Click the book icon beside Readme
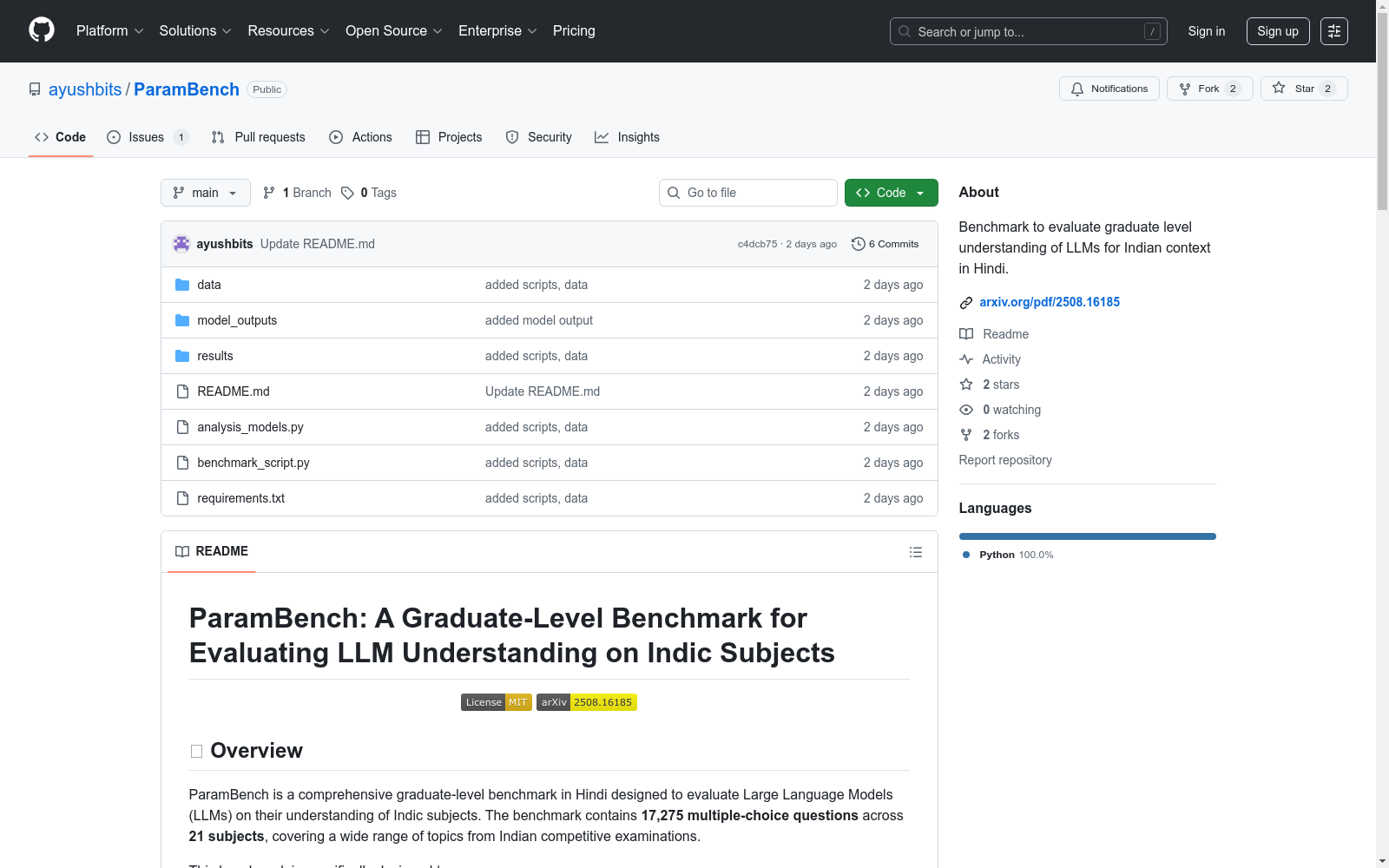The width and height of the screenshot is (1389, 868). [x=966, y=334]
